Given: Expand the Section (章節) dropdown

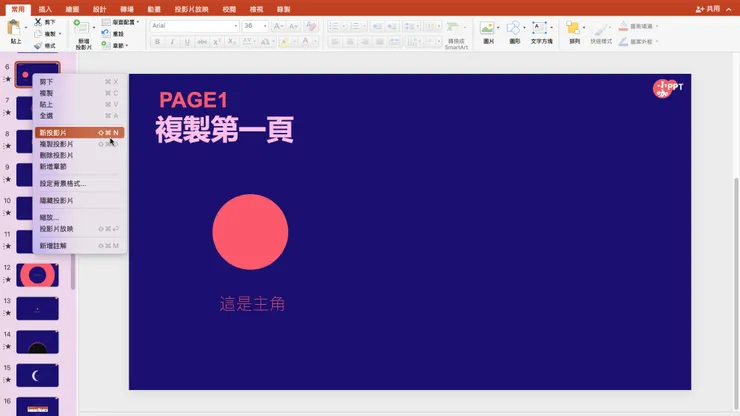Looking at the screenshot, I should click(x=127, y=46).
